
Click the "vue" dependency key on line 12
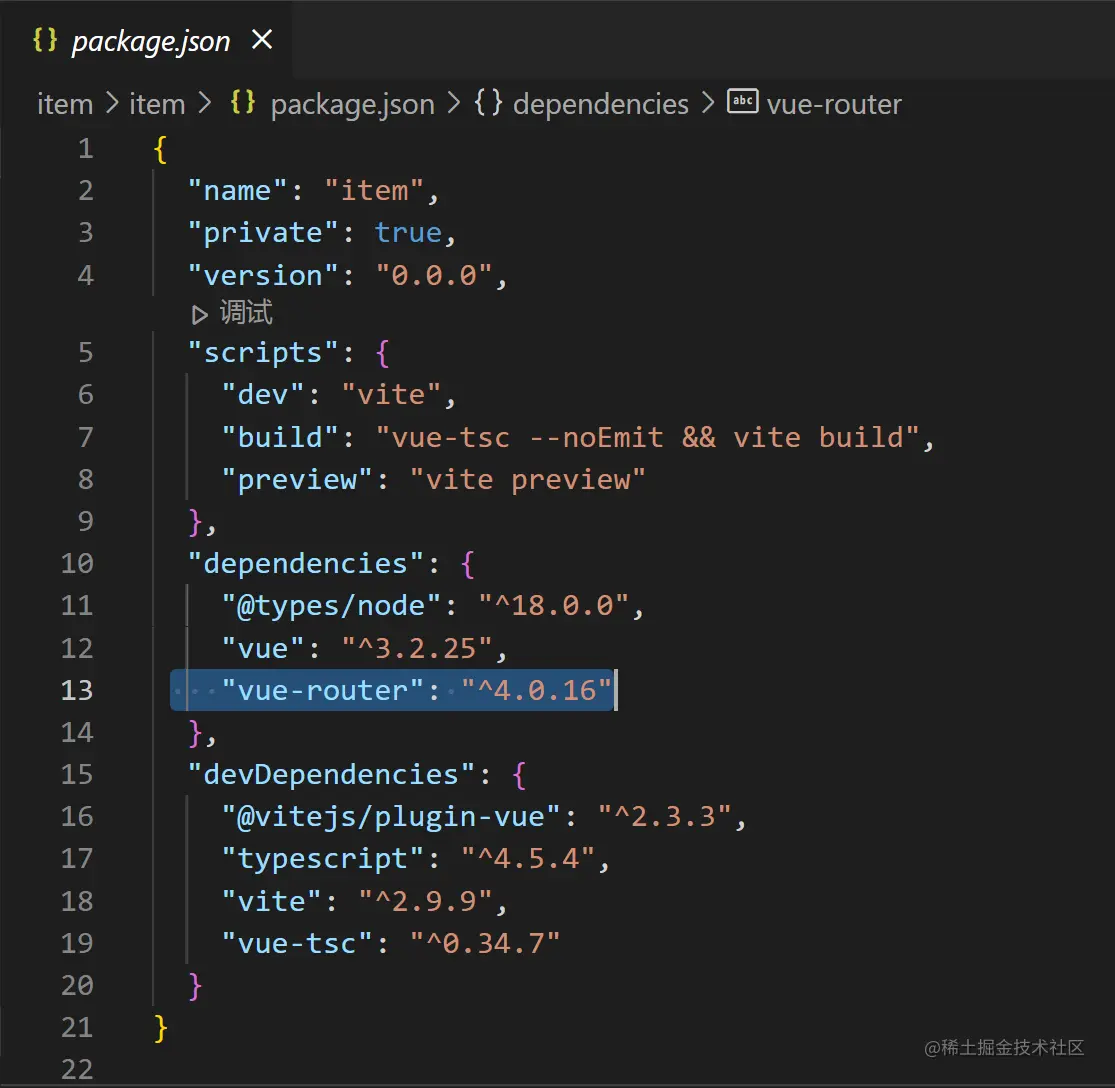coord(263,649)
